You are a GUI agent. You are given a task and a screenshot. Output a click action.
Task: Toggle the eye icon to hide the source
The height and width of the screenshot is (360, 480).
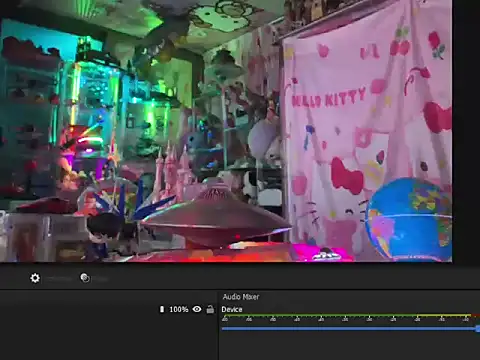click(x=197, y=309)
